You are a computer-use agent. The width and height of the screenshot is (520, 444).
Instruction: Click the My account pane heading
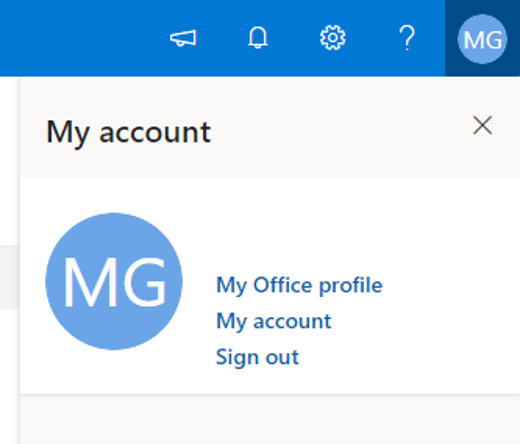coord(128,132)
